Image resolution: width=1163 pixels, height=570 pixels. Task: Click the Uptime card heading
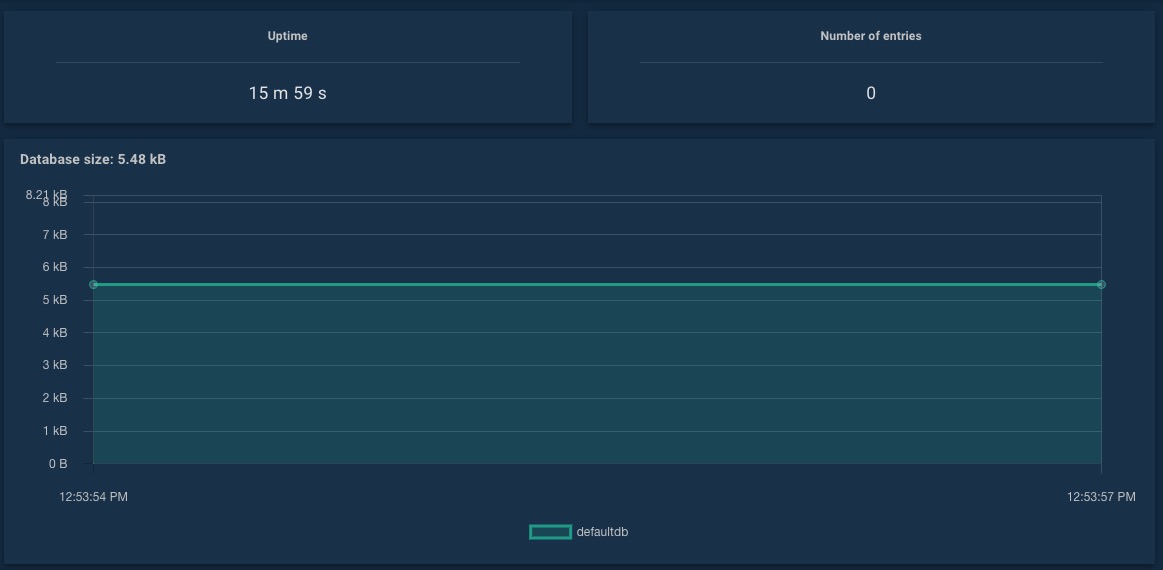288,36
